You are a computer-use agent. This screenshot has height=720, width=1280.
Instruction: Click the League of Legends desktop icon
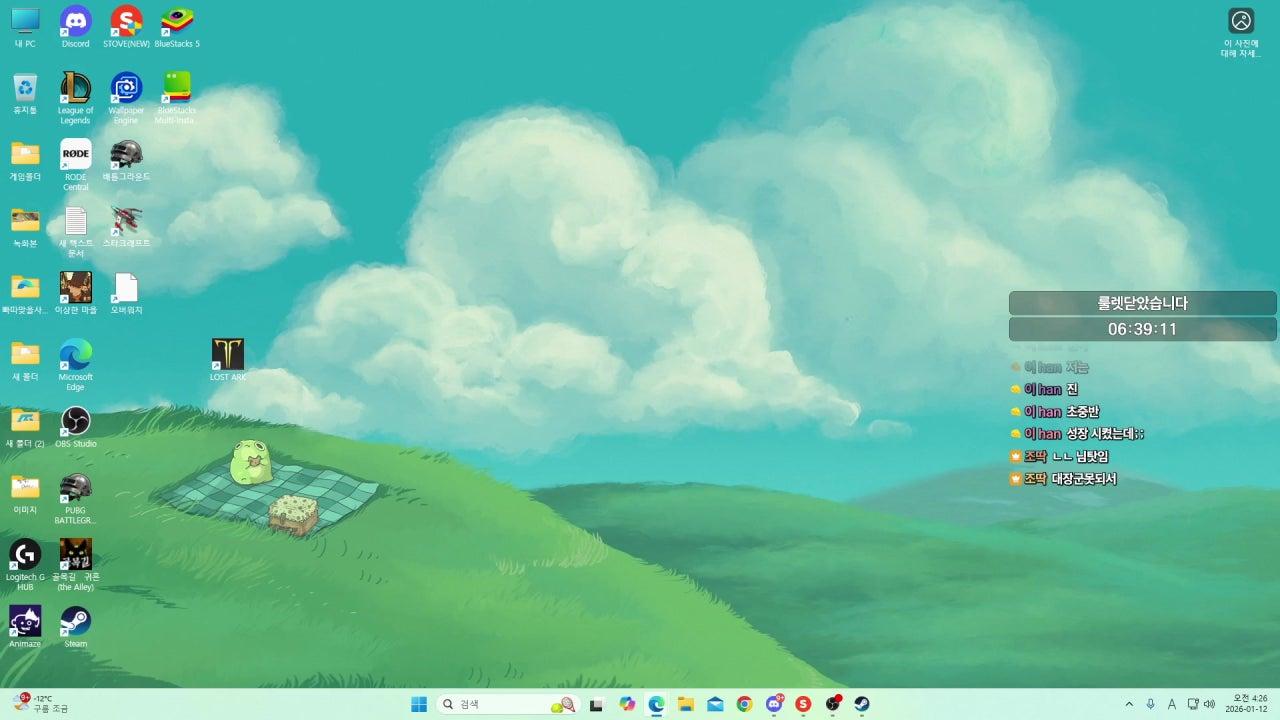75,89
